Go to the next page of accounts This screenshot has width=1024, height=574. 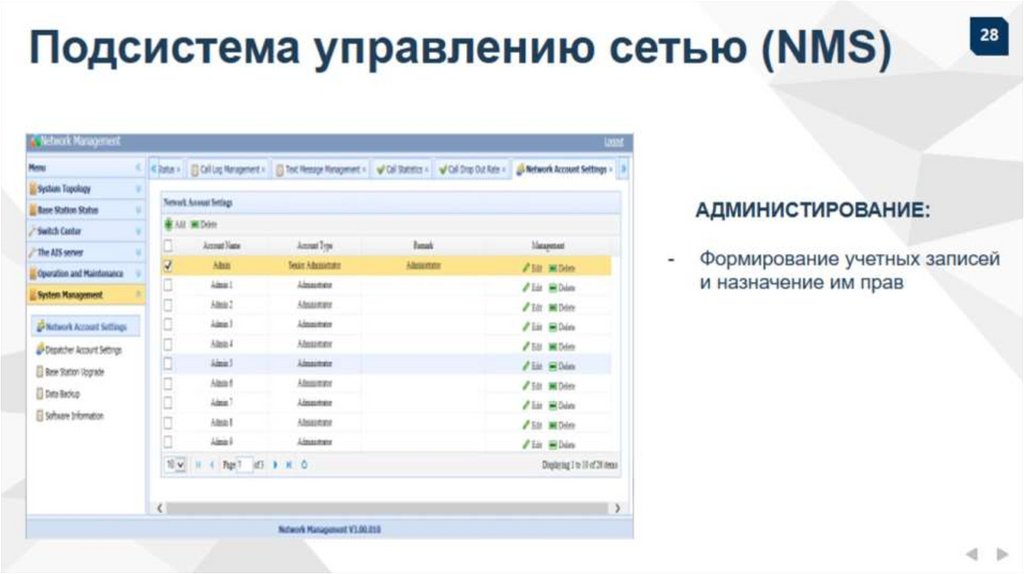coord(277,465)
